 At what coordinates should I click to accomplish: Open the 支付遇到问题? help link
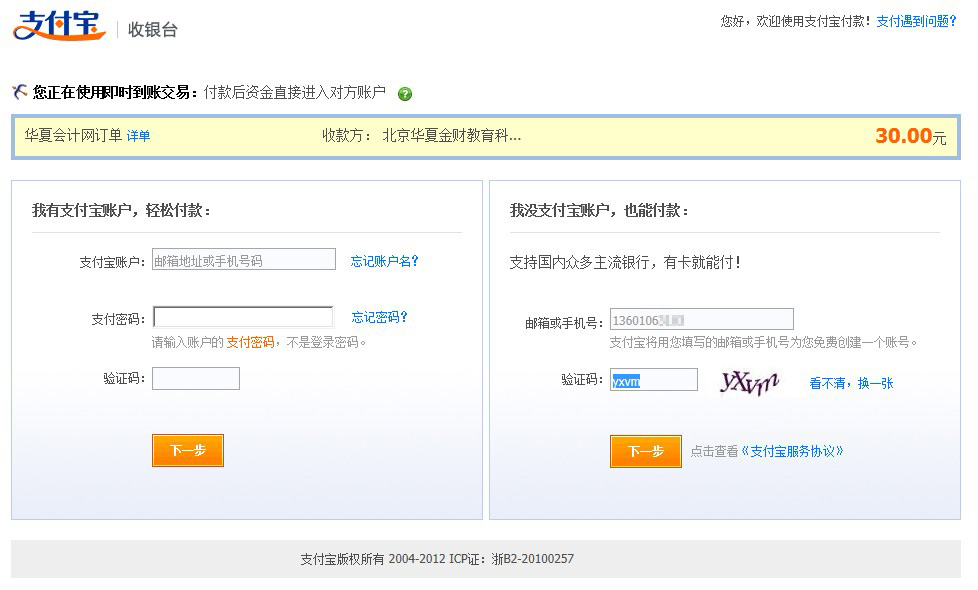pyautogui.click(x=916, y=21)
